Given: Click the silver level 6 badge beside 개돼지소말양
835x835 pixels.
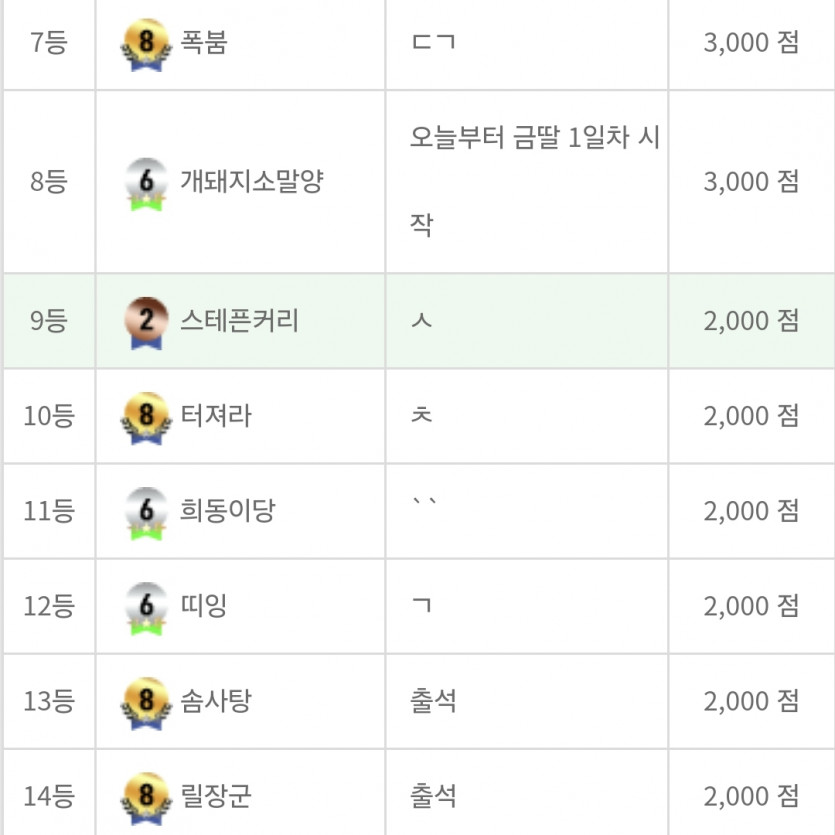Looking at the screenshot, I should [x=146, y=182].
